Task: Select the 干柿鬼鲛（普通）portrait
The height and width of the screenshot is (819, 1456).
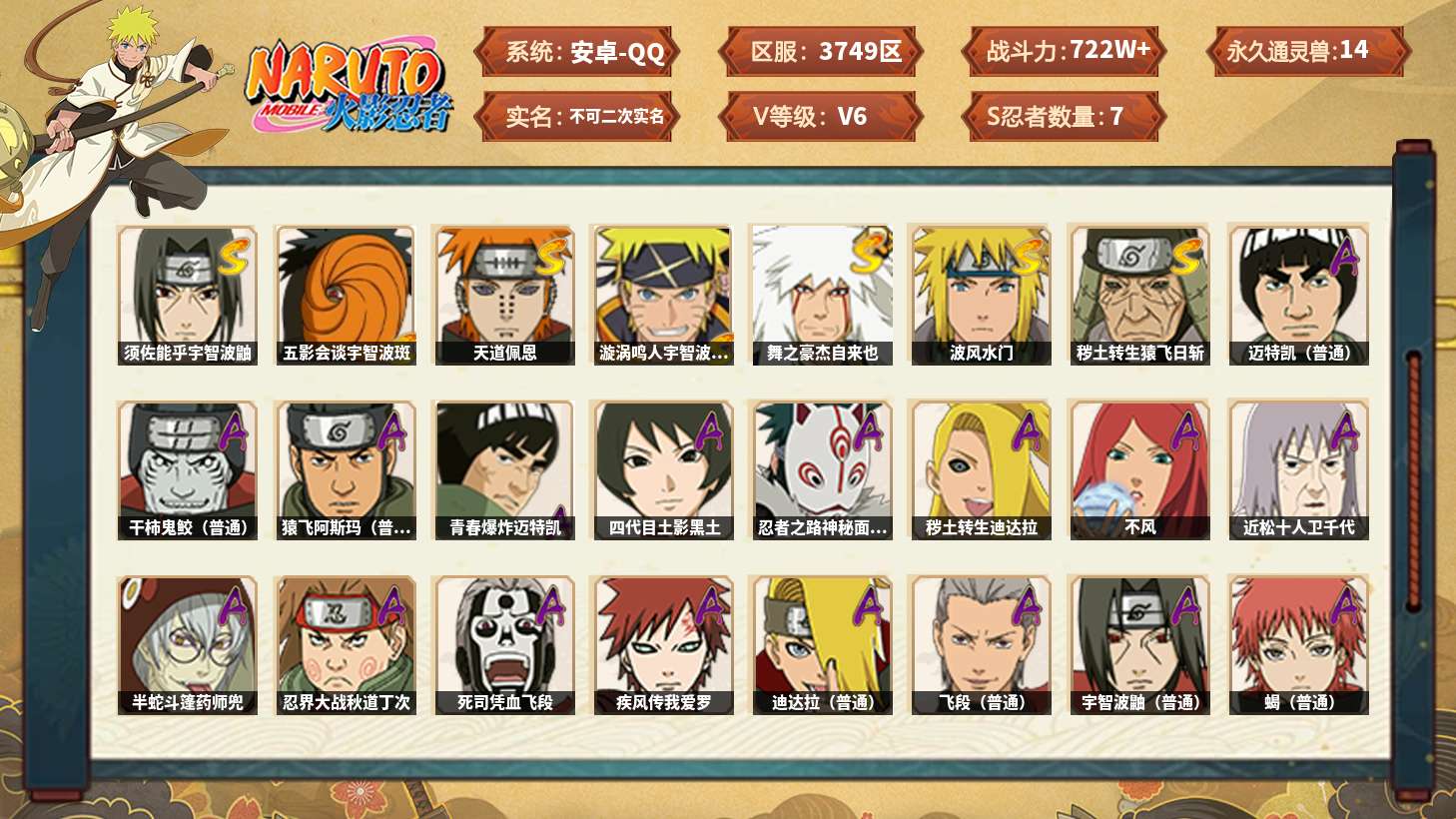Action: 187,470
